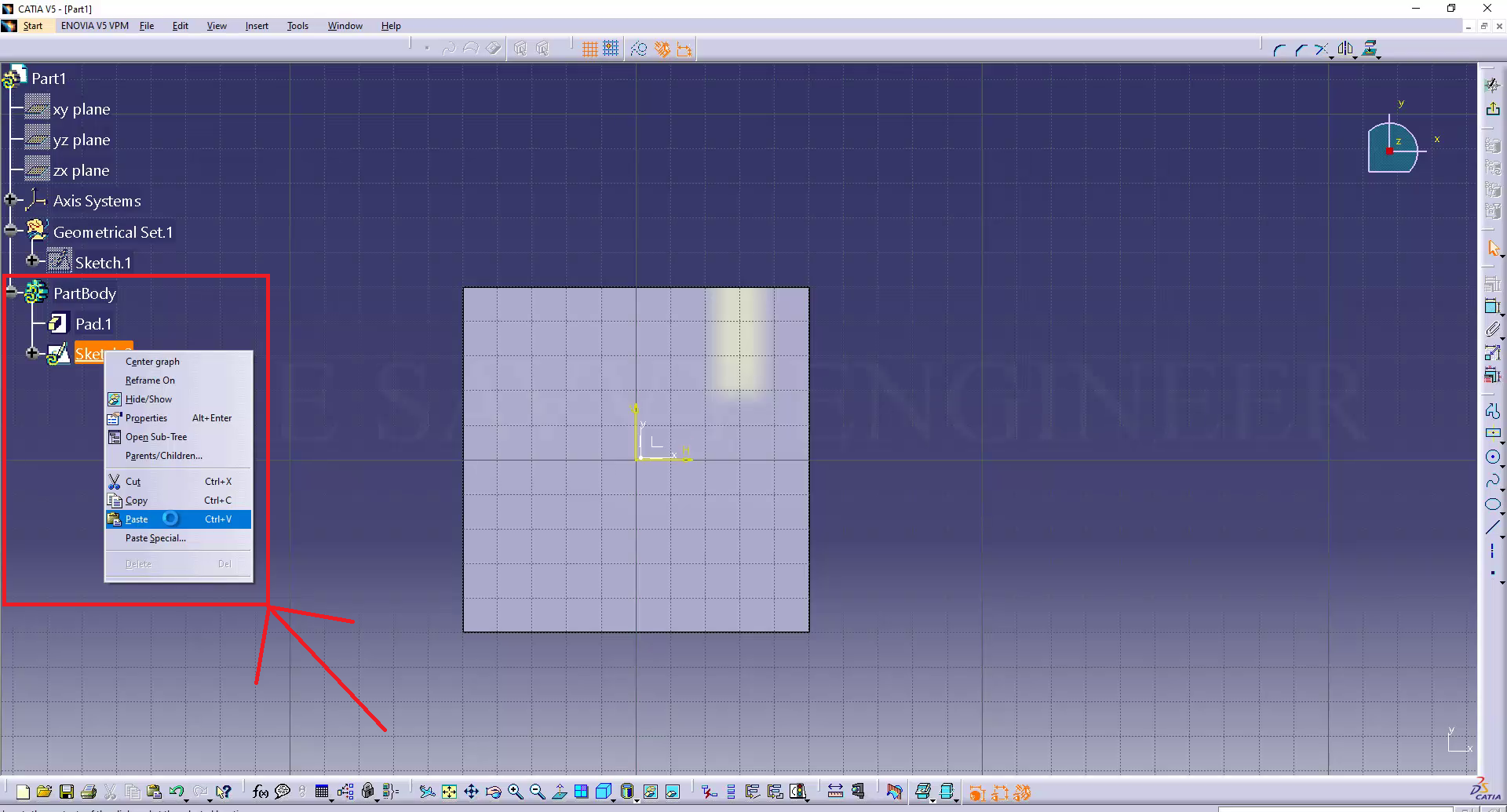Expand the Axis Systems tree node
This screenshot has height=812, width=1507.
10,200
